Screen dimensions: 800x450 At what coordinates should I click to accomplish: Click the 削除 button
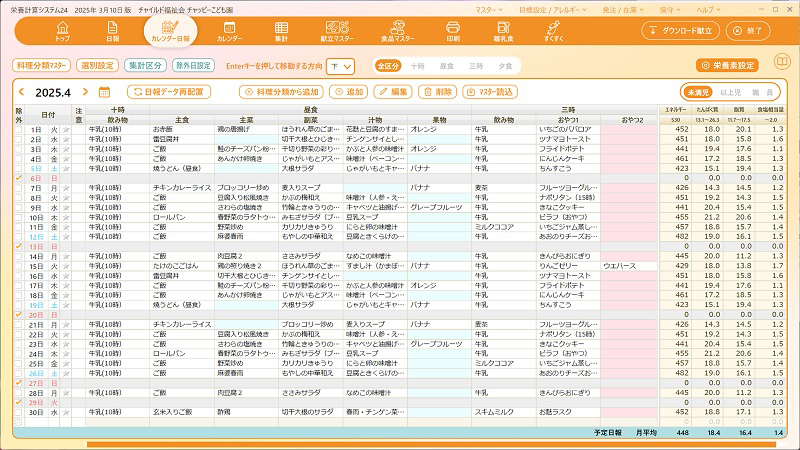438,92
